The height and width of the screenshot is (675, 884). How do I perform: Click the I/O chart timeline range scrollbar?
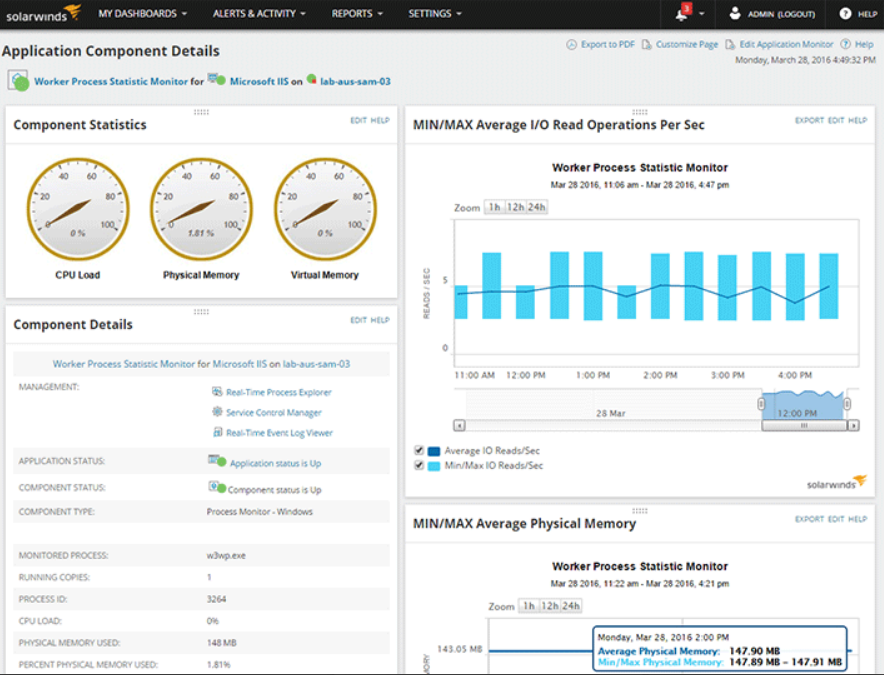[803, 425]
